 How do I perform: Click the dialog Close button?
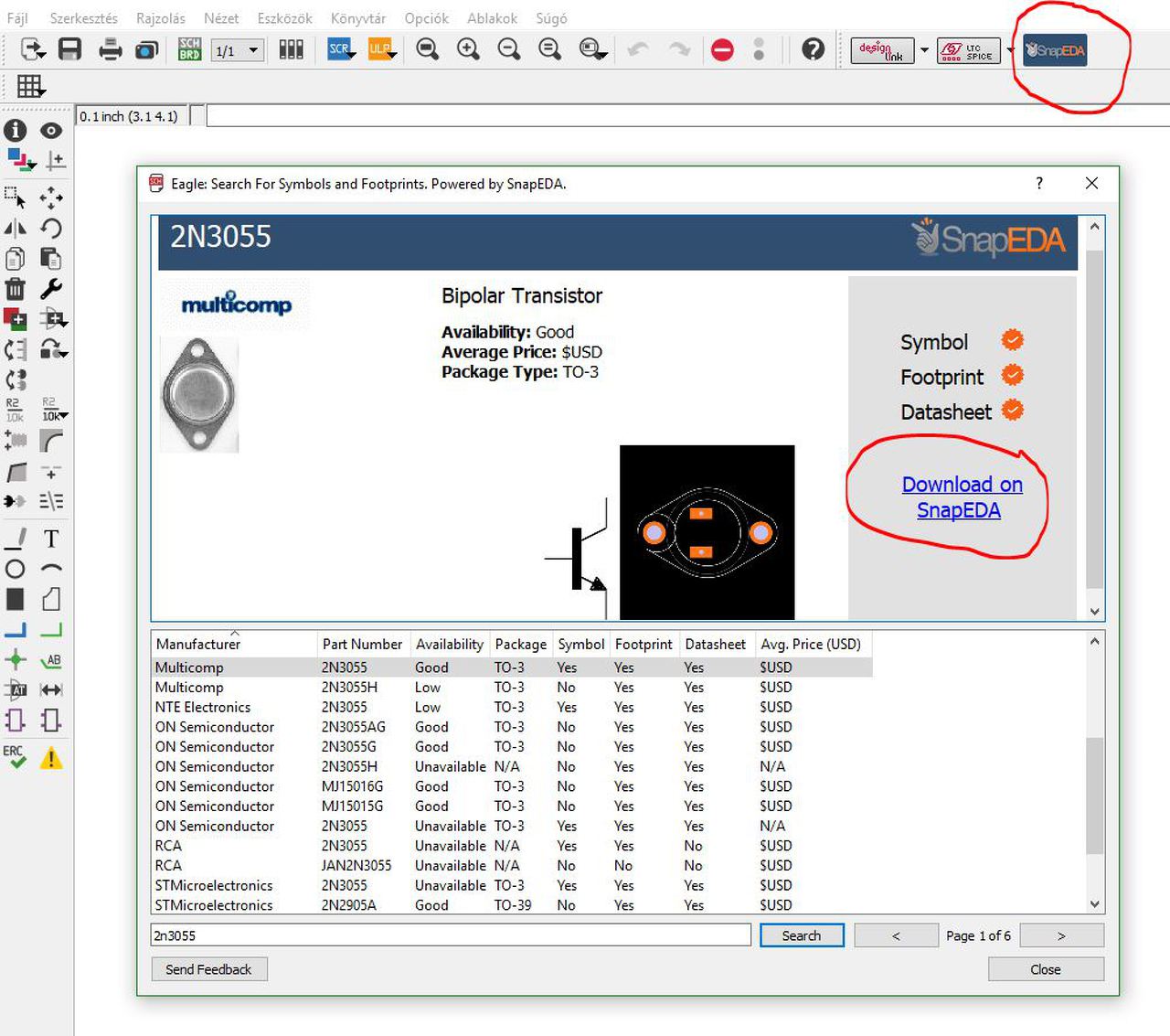pos(1046,969)
